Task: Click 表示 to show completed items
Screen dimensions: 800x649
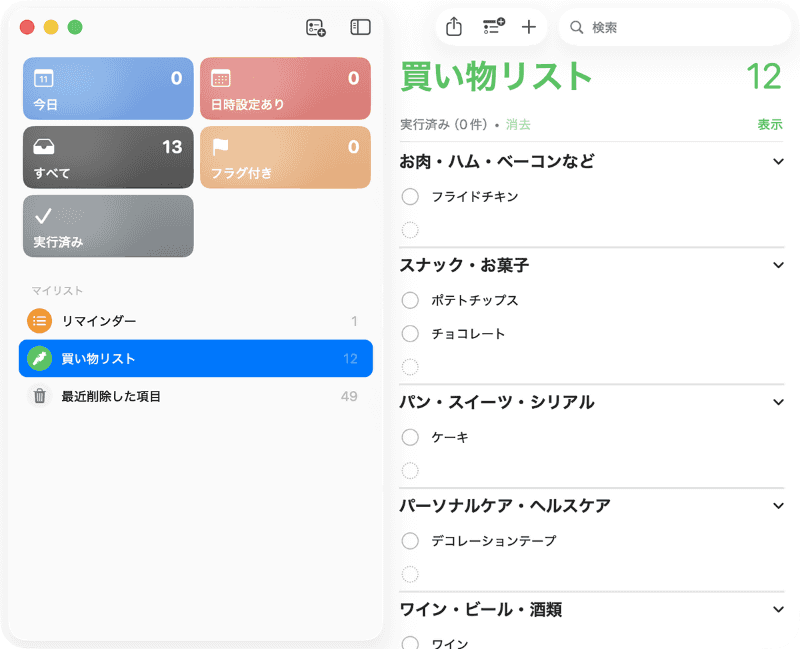Action: (770, 124)
